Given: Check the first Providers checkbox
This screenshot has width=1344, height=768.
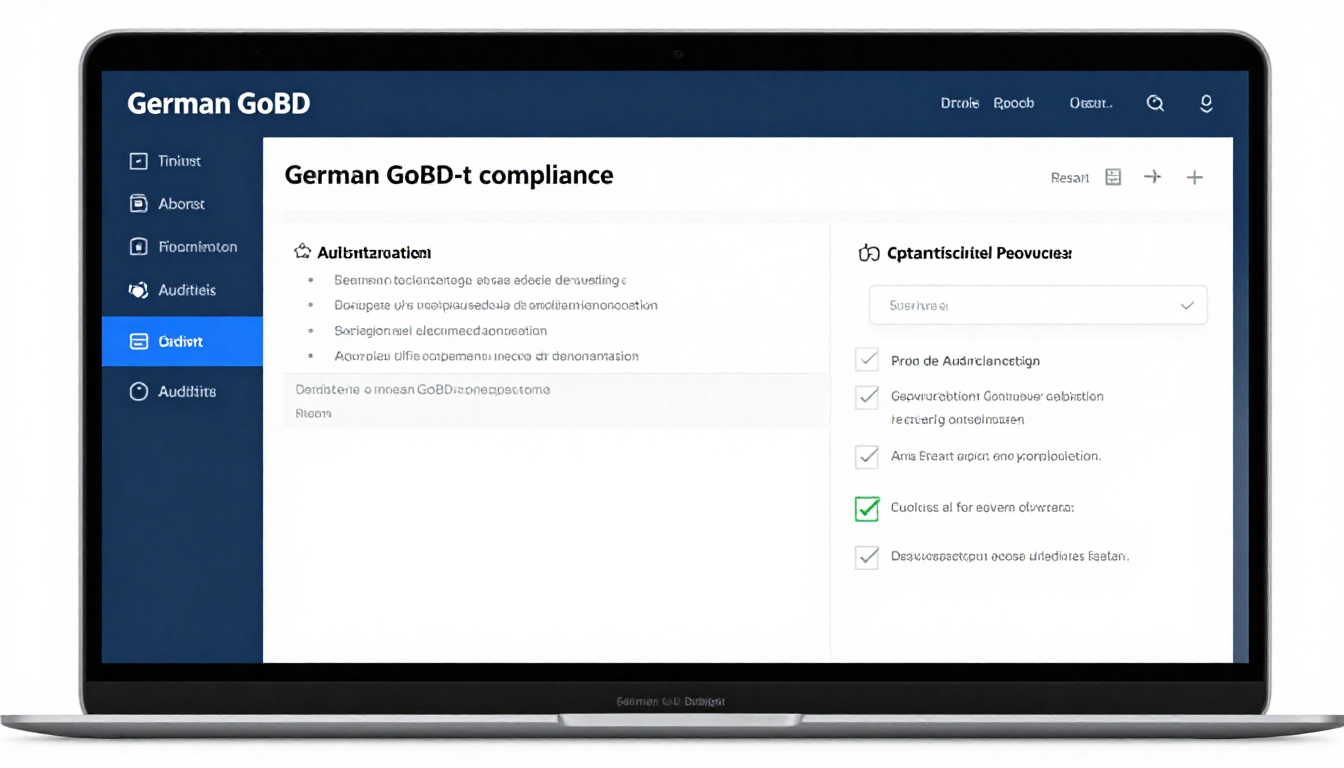Looking at the screenshot, I should pyautogui.click(x=867, y=360).
